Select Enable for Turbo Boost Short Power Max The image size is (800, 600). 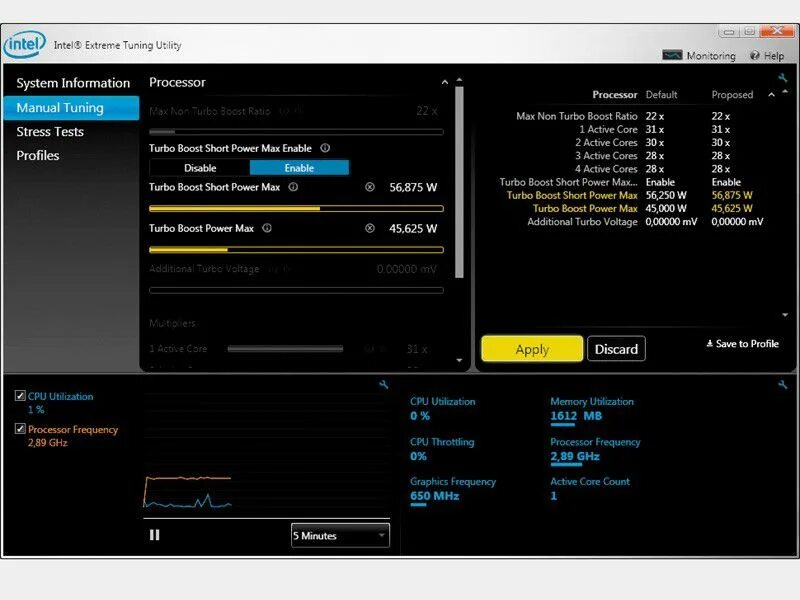(299, 168)
